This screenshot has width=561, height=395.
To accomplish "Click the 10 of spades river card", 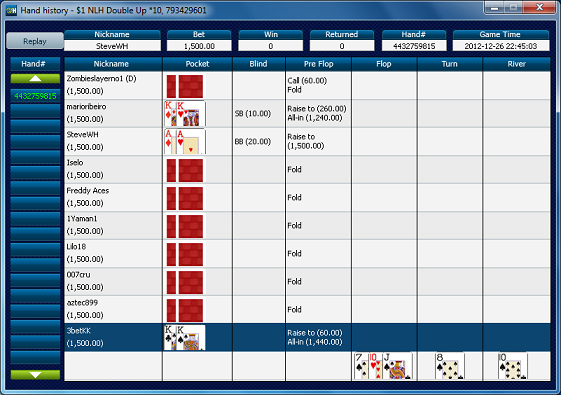I will pyautogui.click(x=512, y=366).
